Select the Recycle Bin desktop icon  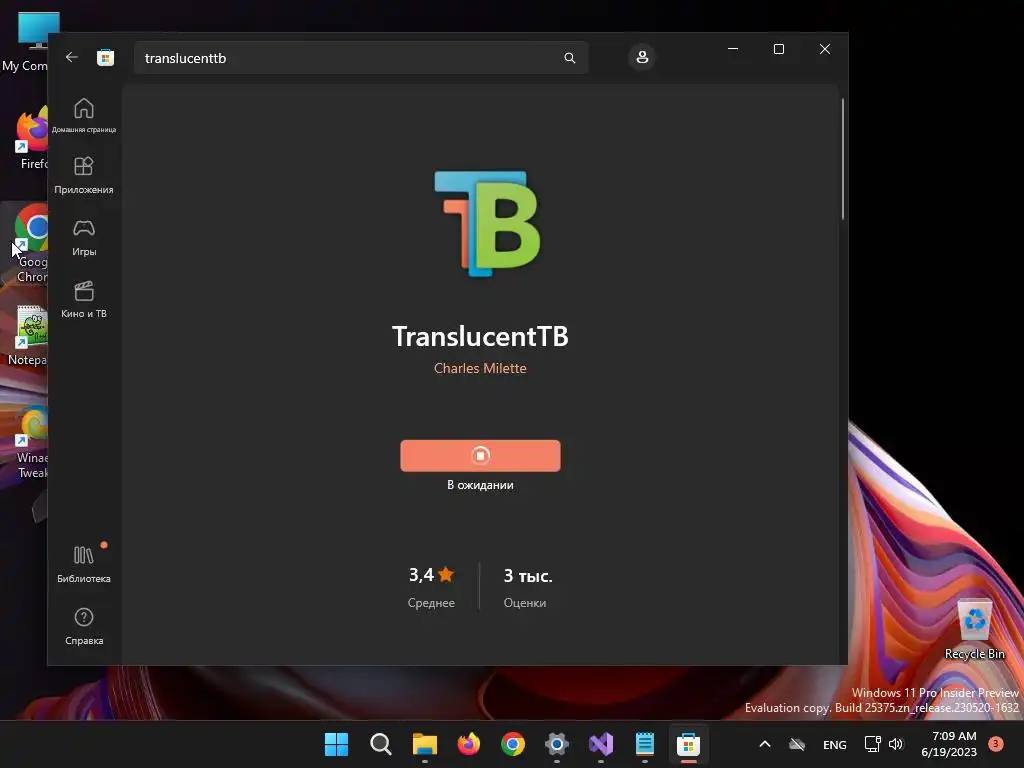(x=974, y=630)
